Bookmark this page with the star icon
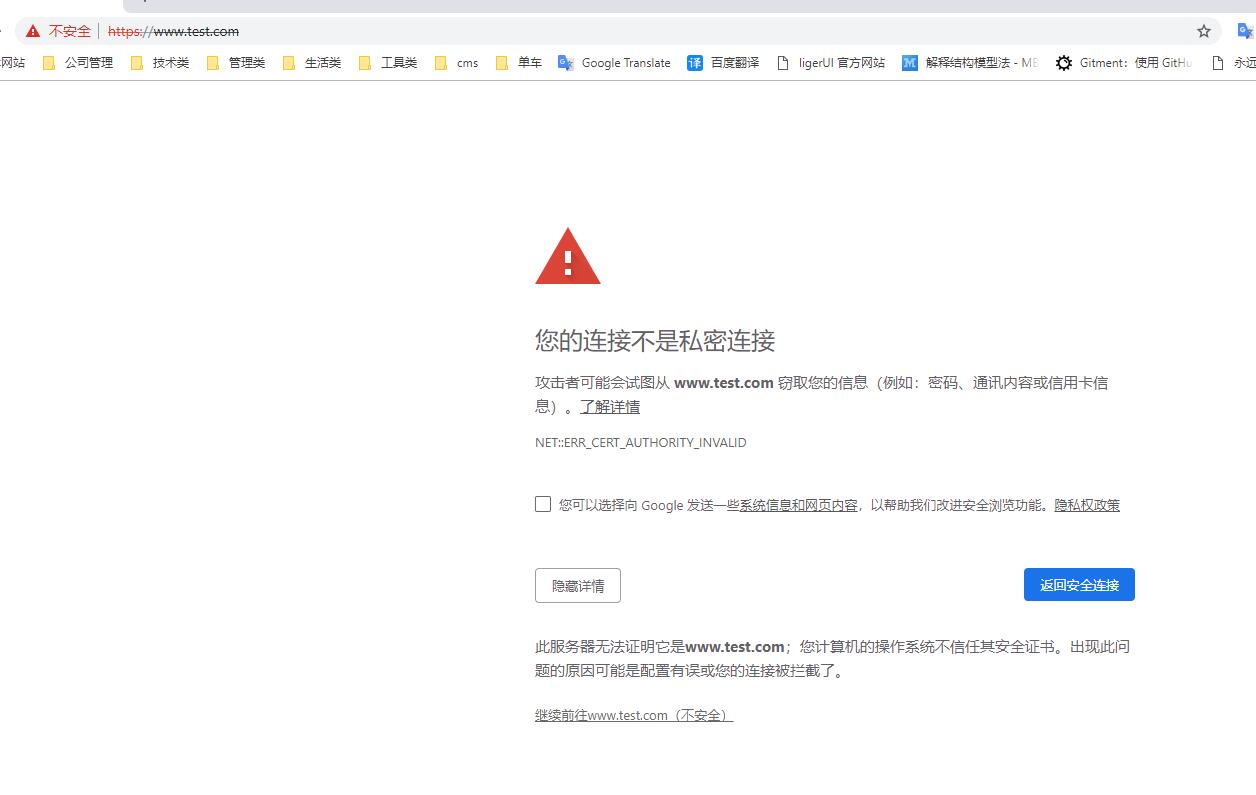This screenshot has width=1256, height=795. pyautogui.click(x=1204, y=31)
